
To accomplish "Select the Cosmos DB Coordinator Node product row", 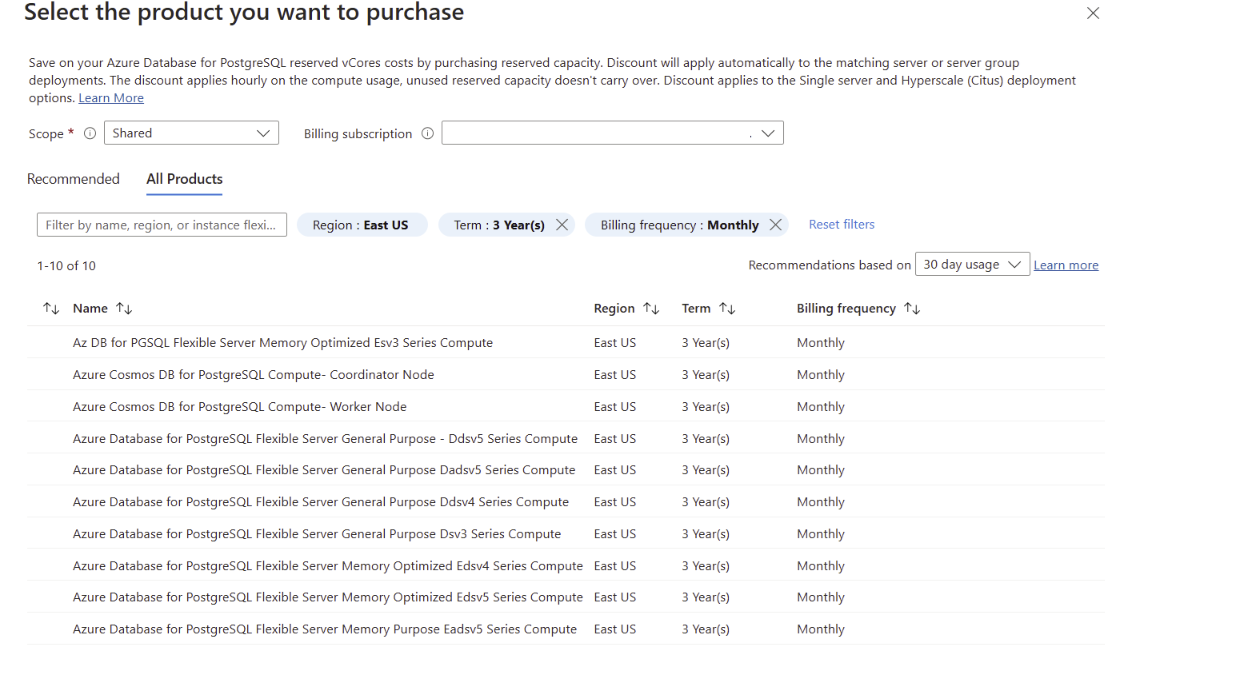I will click(253, 374).
